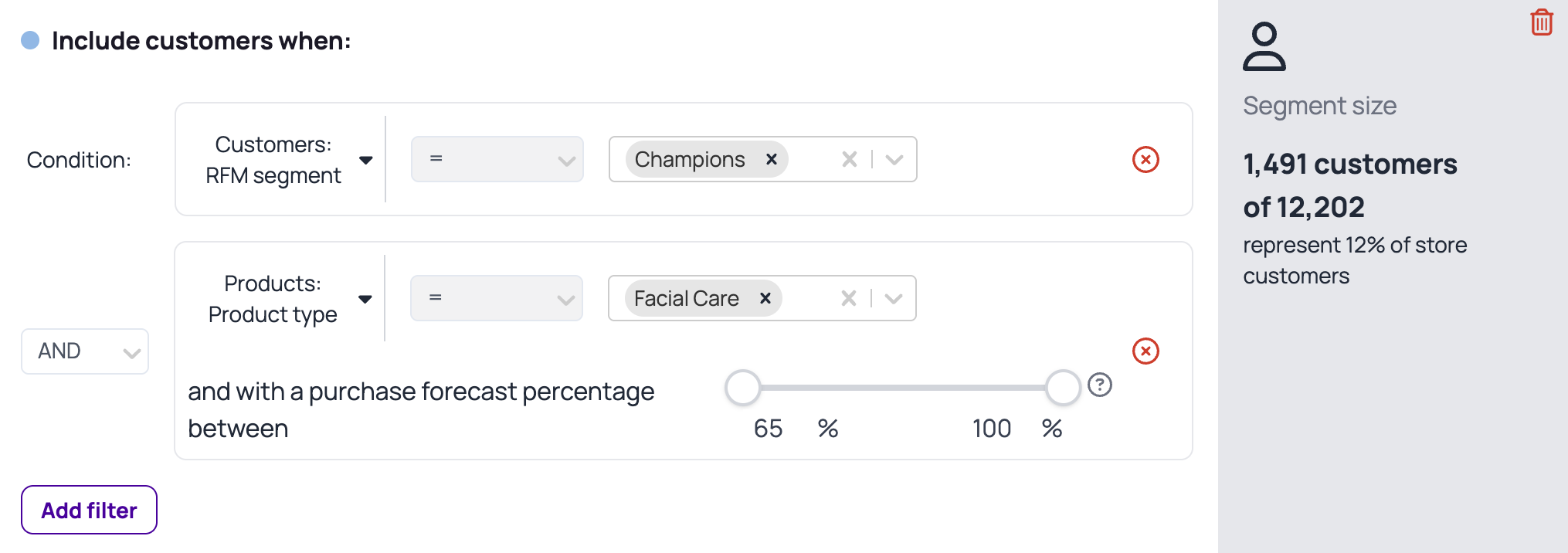Viewport: 1568px width, 553px height.
Task: Expand the Champions value list chevron
Action: pyautogui.click(x=894, y=160)
